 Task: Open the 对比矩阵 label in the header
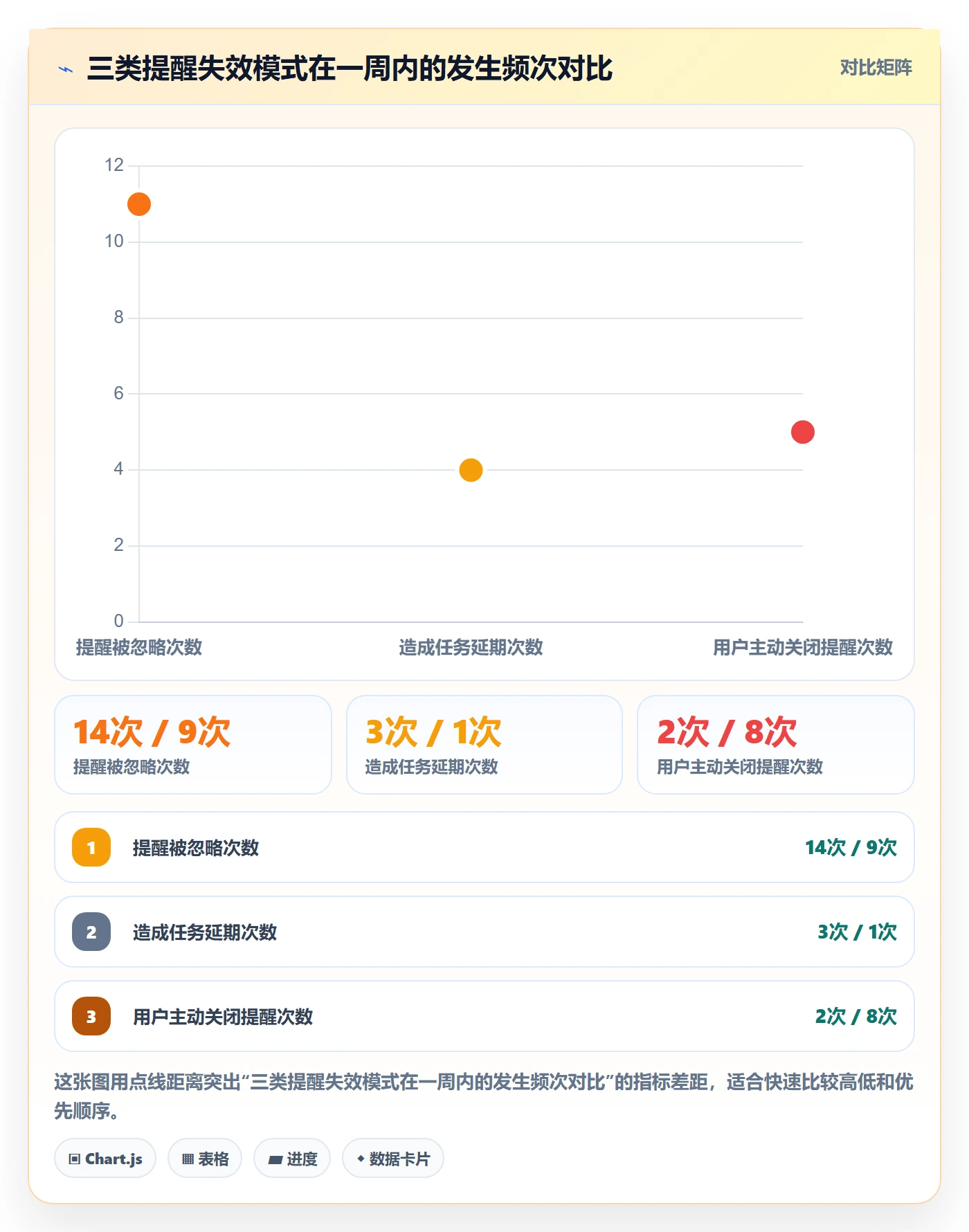pyautogui.click(x=876, y=68)
